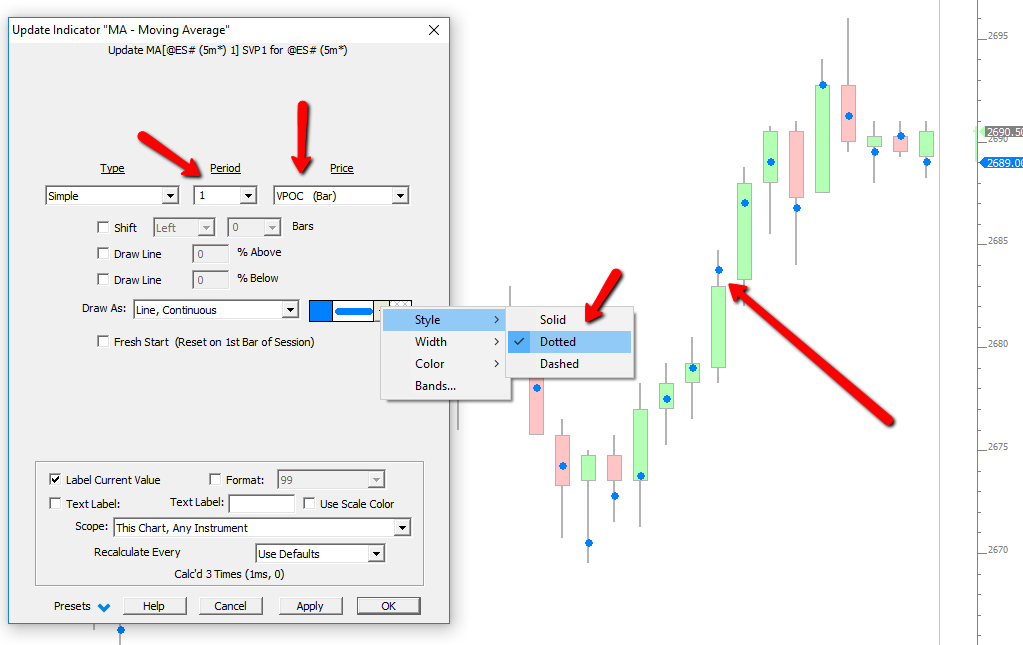Screen dimensions: 1023x645
Task: Click the Presets label
Action: tap(72, 606)
